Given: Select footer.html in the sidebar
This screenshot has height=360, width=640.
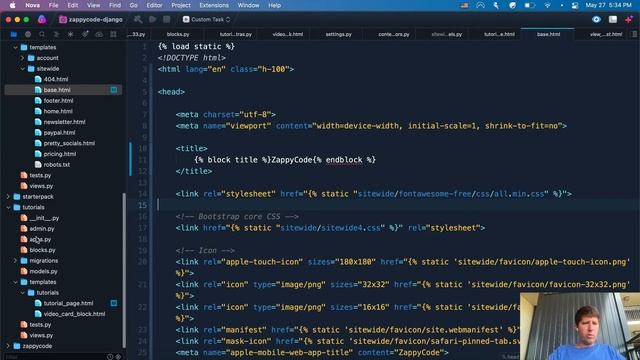Looking at the screenshot, I should pos(58,100).
